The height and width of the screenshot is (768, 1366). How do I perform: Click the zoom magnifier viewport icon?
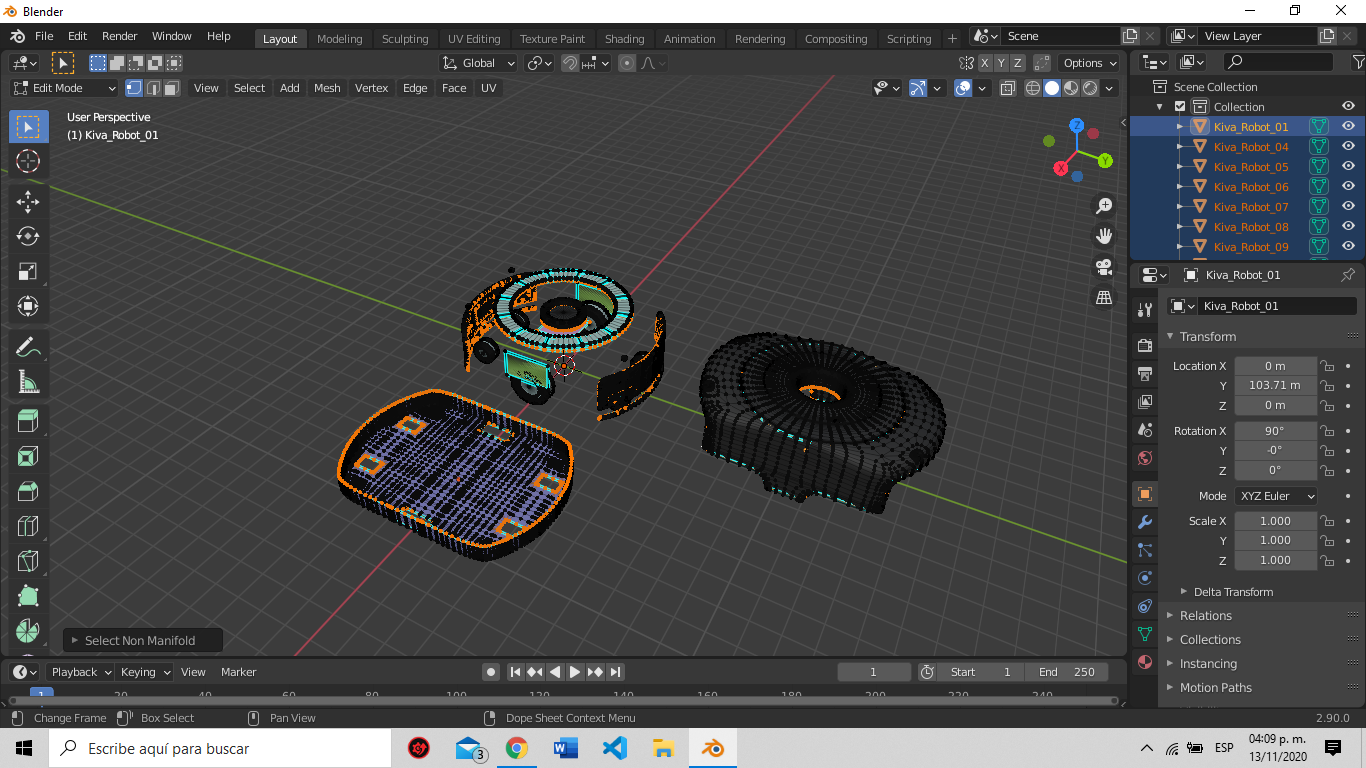1104,206
